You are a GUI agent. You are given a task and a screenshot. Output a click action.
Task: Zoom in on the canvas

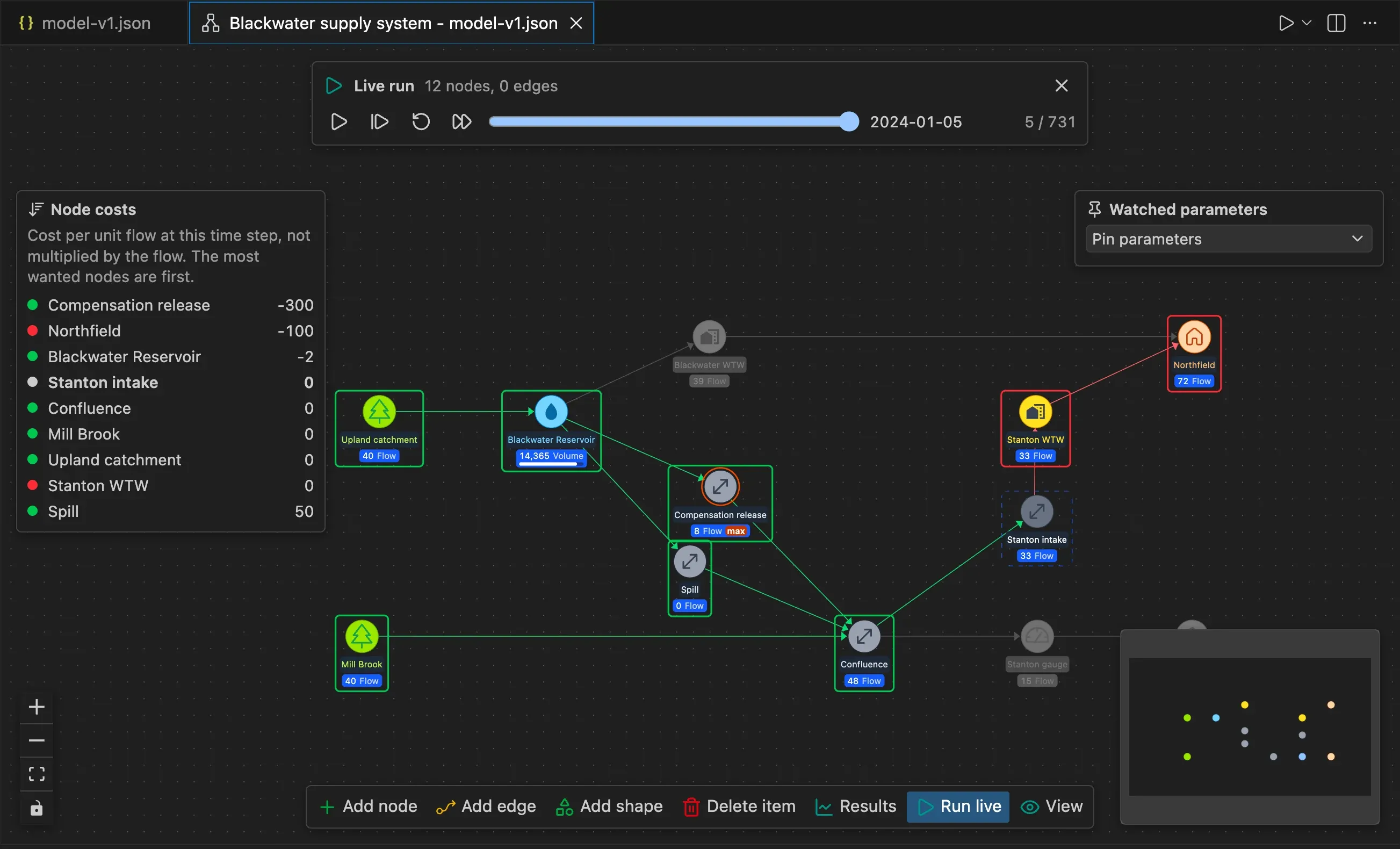tap(37, 707)
